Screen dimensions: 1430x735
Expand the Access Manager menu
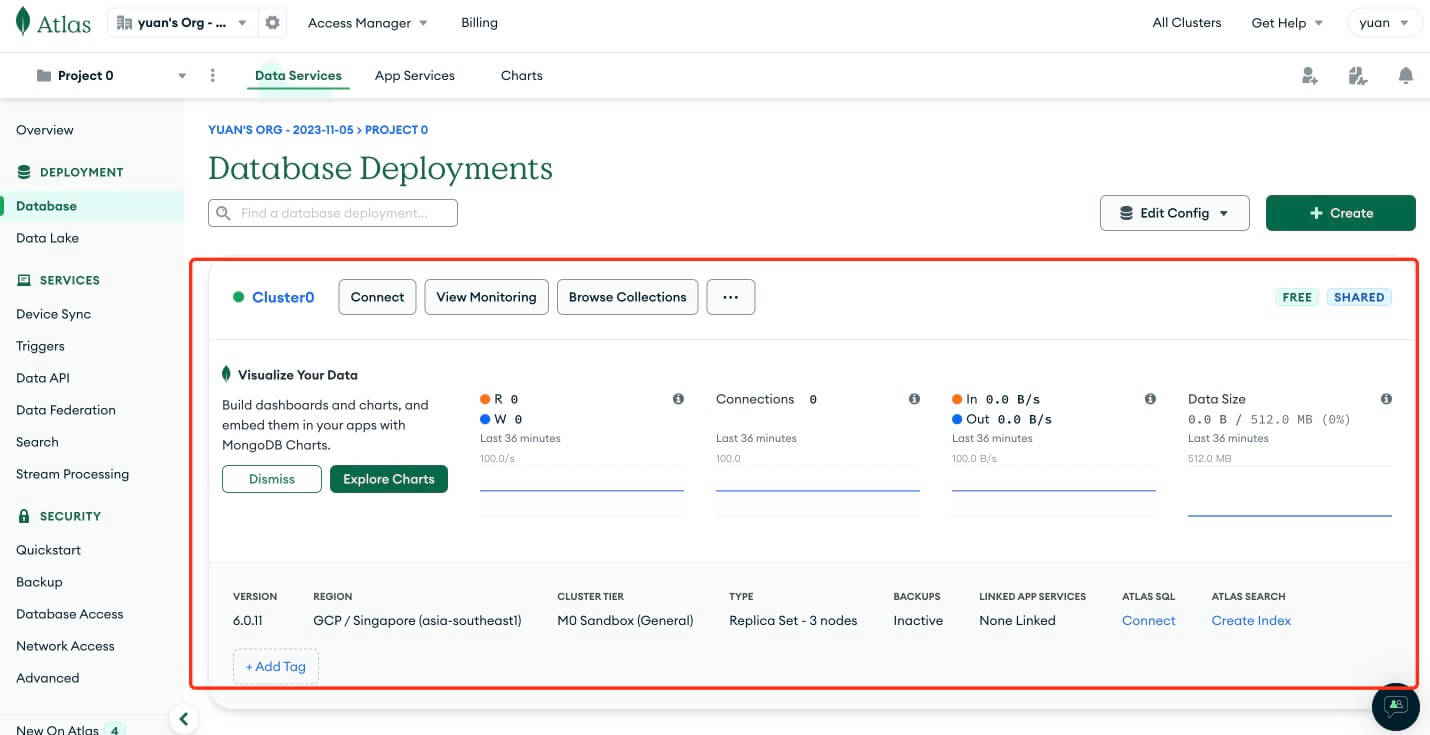tap(367, 23)
